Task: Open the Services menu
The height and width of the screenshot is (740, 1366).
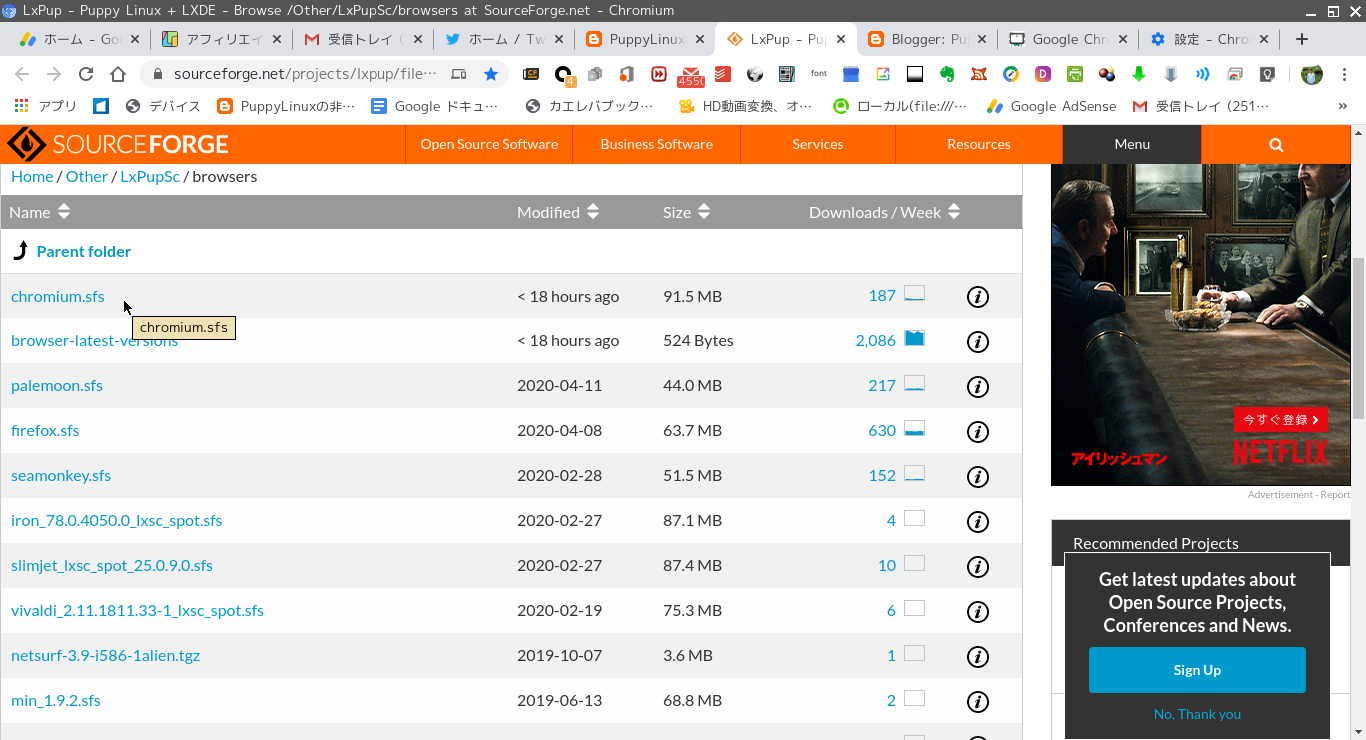Action: click(817, 144)
